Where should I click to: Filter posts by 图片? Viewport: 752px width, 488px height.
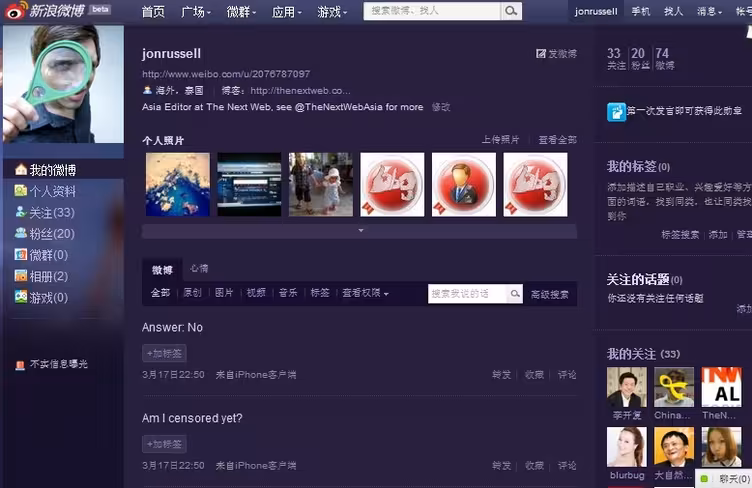point(224,293)
